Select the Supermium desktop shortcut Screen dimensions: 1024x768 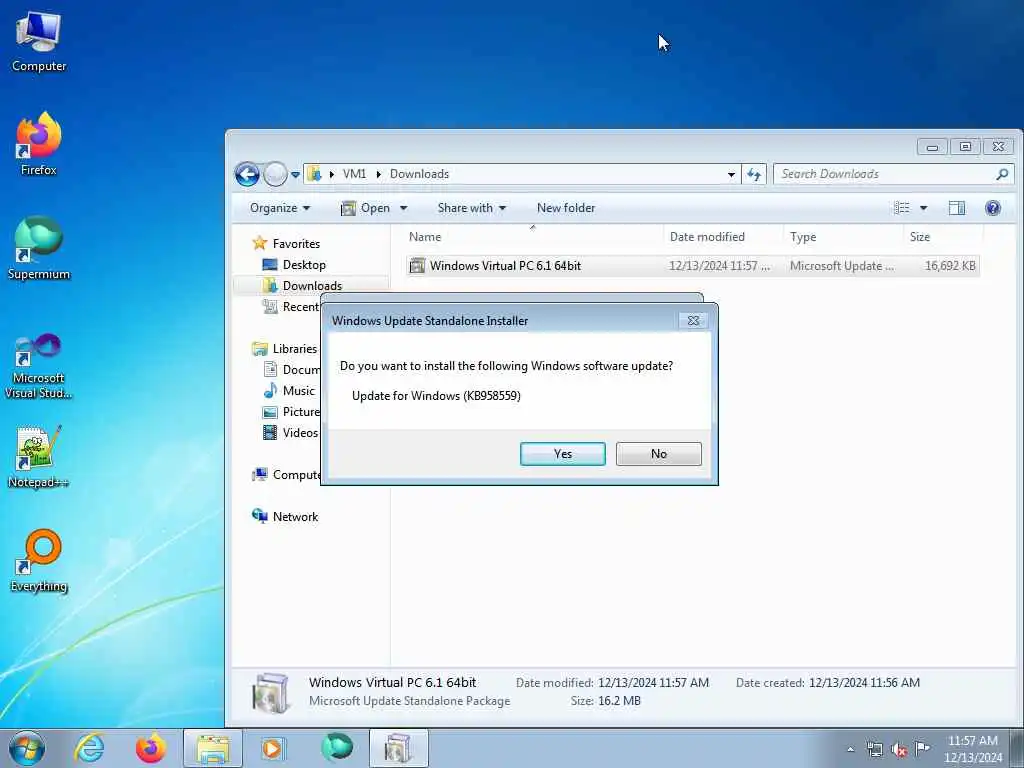pos(39,248)
